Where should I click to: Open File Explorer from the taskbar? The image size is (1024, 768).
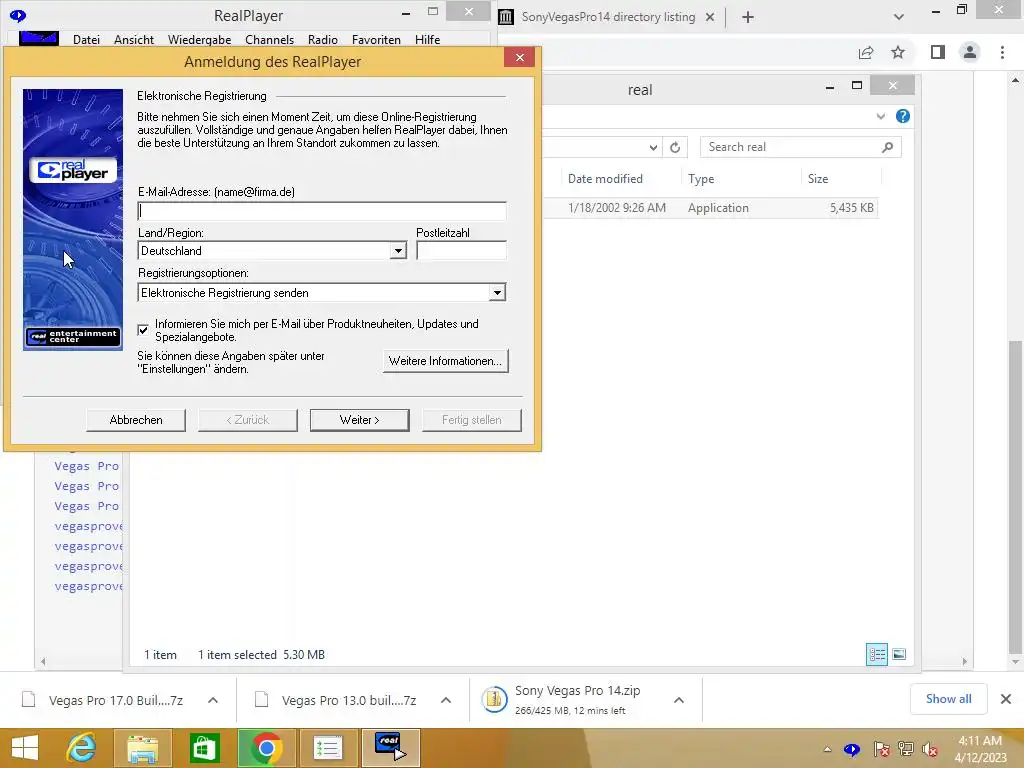coord(142,748)
